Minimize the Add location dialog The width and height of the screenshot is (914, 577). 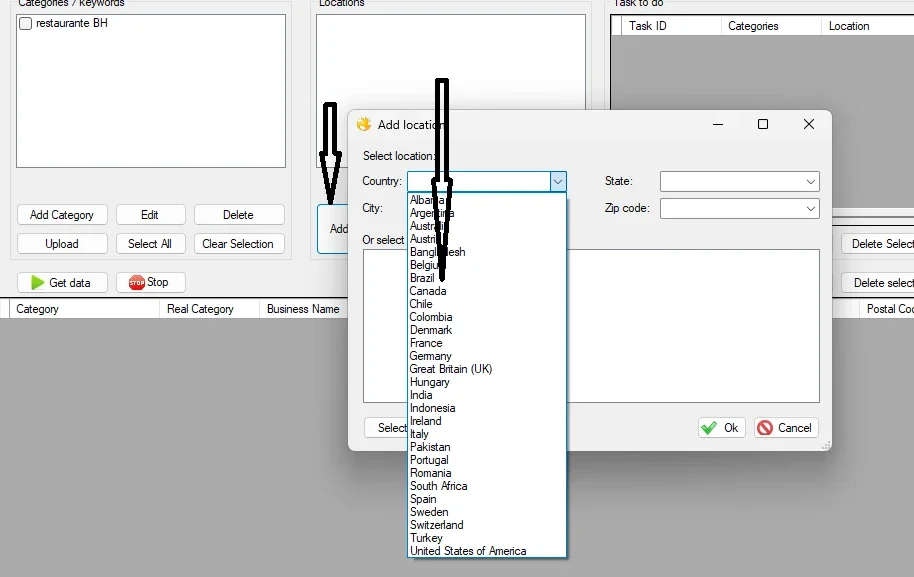pos(718,124)
